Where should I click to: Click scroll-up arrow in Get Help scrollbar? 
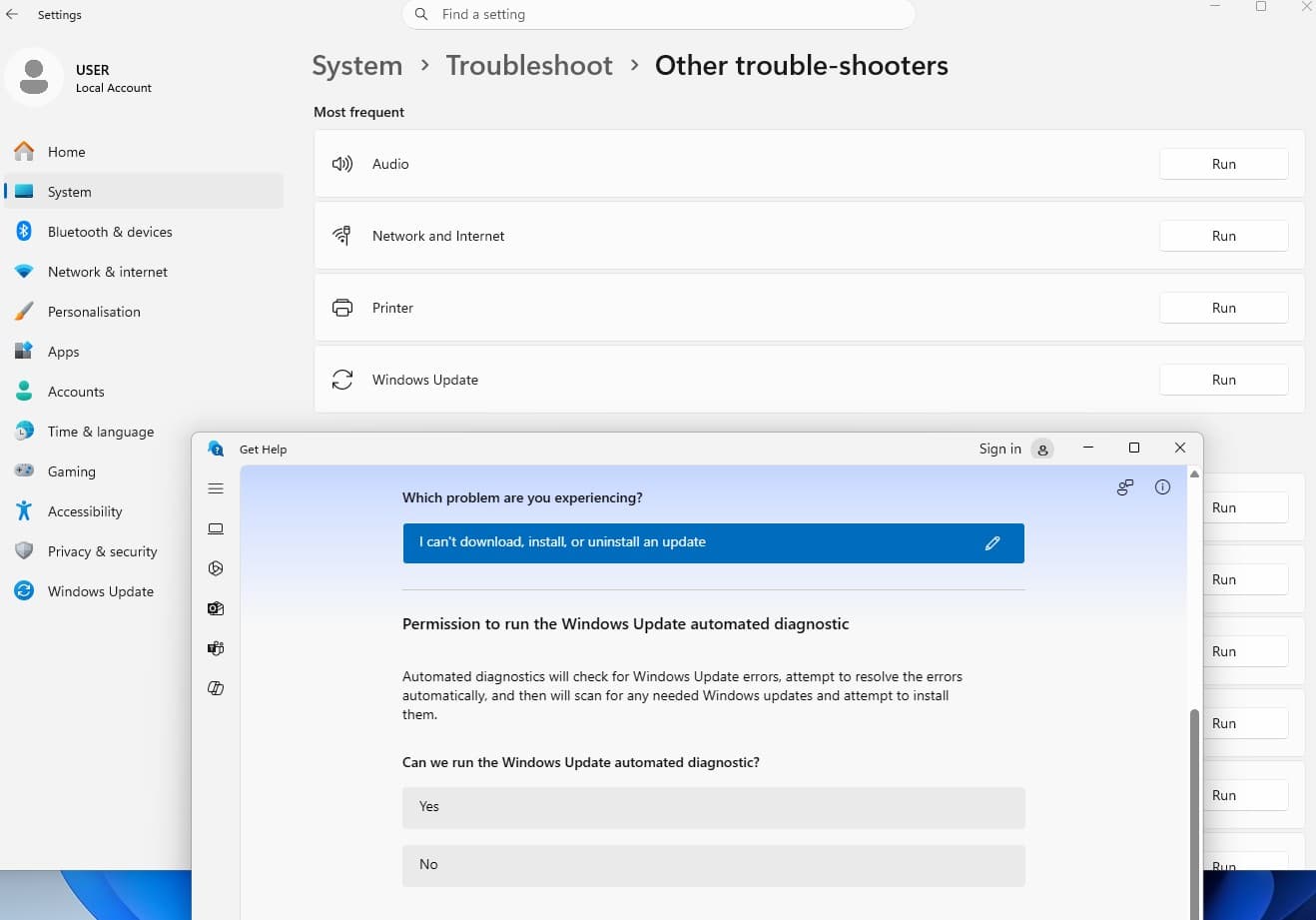1194,474
